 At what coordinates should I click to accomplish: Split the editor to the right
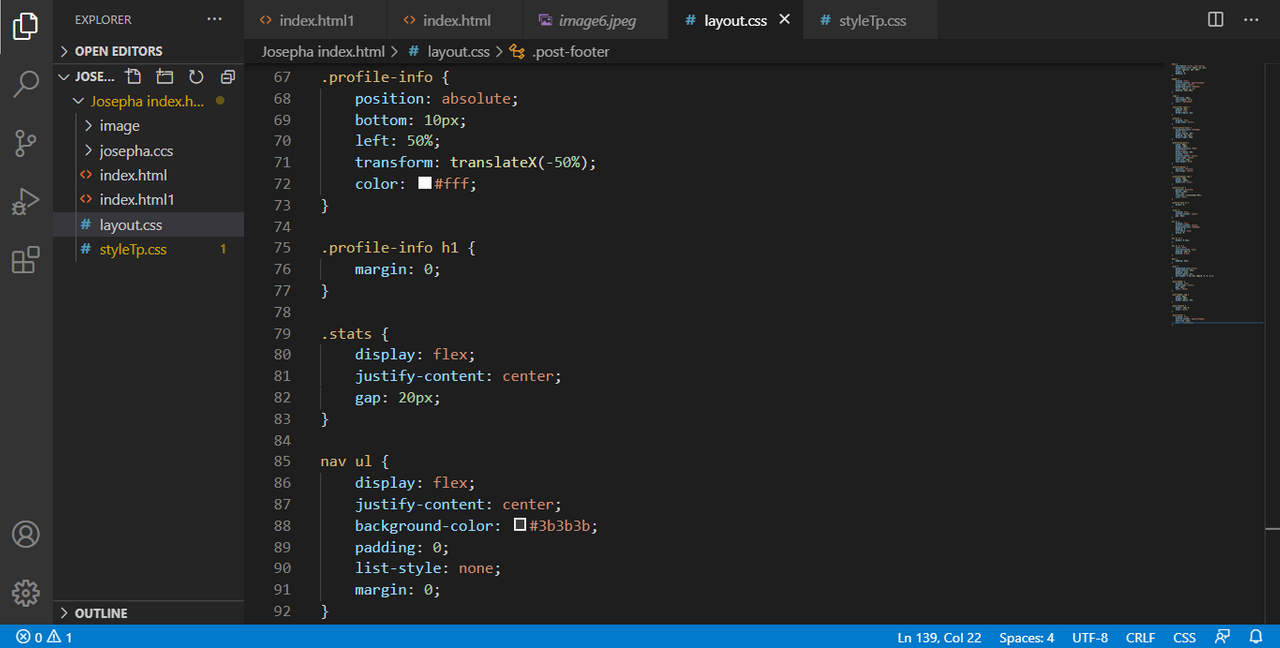point(1216,20)
